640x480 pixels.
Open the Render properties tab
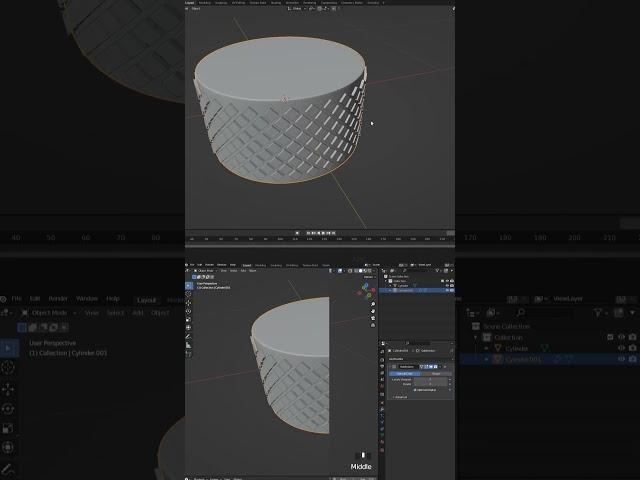pyautogui.click(x=382, y=360)
